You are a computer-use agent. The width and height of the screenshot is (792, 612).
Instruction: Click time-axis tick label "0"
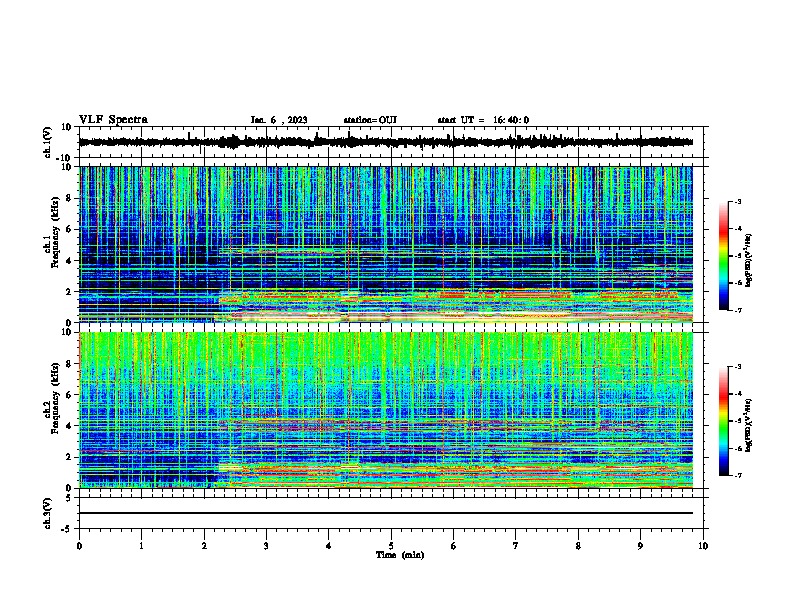79,546
